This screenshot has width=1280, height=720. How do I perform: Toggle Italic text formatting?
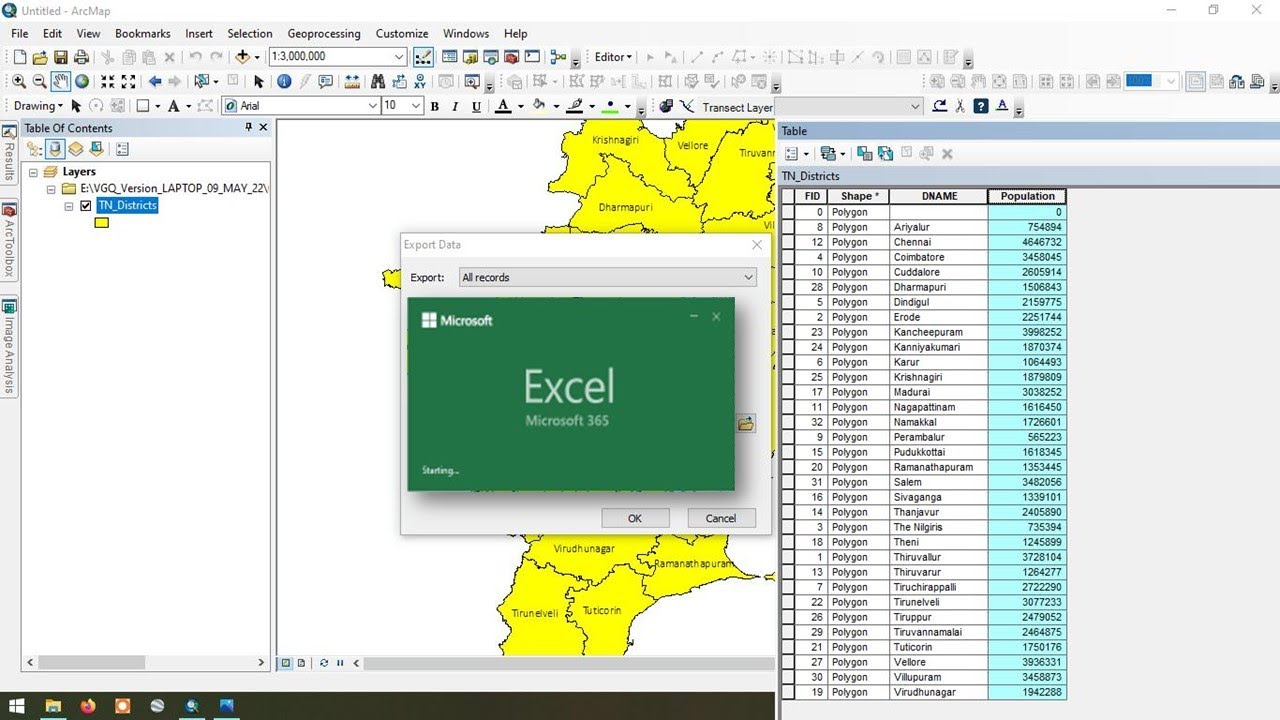455,106
